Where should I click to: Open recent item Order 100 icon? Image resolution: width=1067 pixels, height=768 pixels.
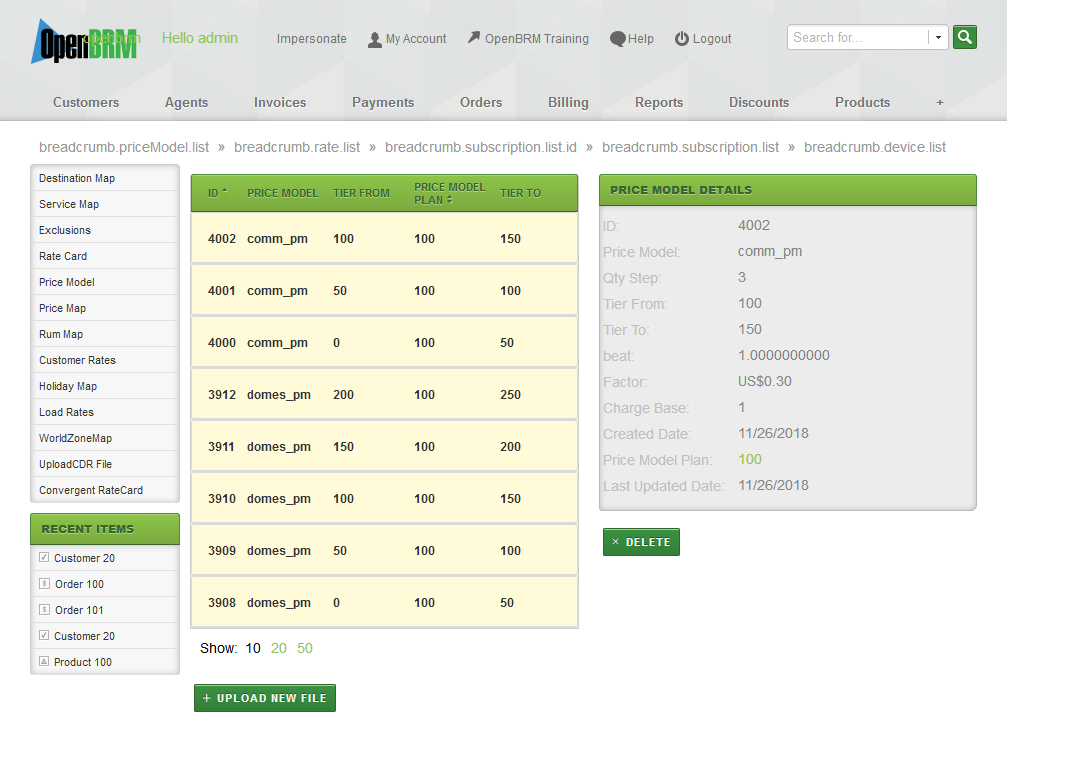coord(44,583)
